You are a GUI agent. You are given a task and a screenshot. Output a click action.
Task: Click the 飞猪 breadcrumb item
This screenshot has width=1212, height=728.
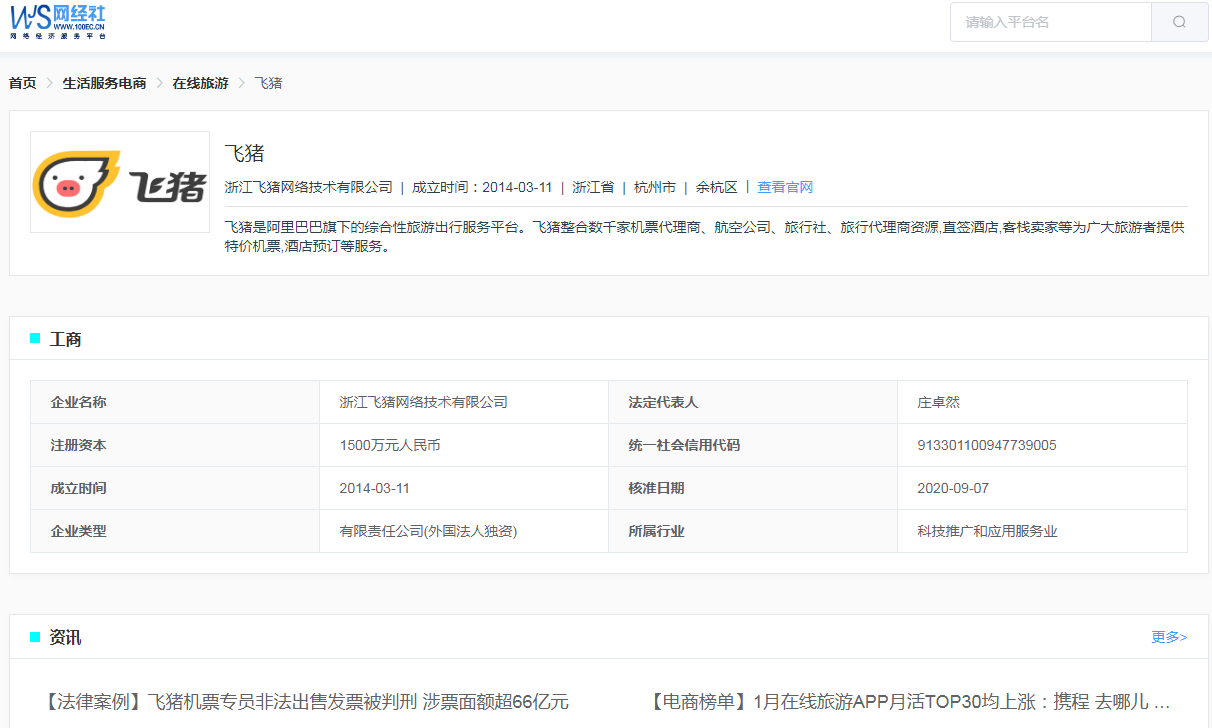point(268,83)
